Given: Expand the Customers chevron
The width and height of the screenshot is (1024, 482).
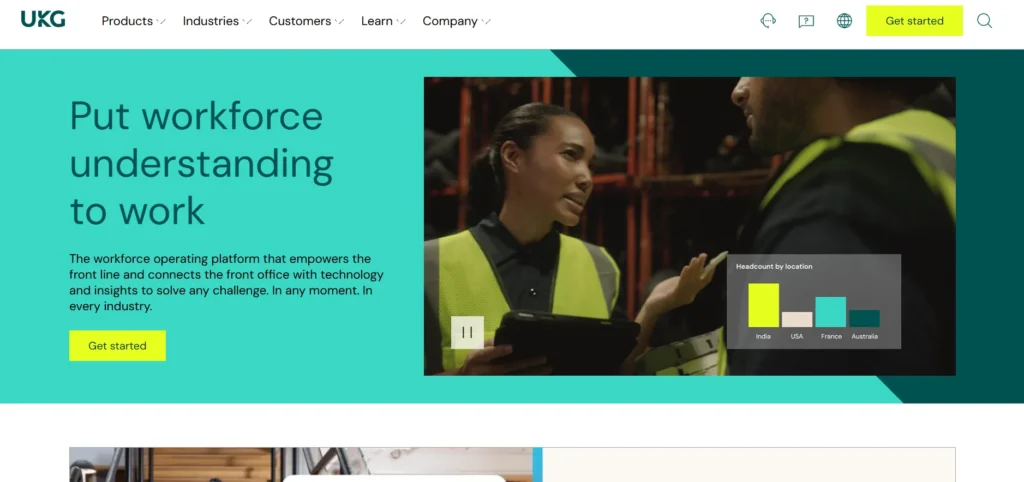Looking at the screenshot, I should click(340, 22).
